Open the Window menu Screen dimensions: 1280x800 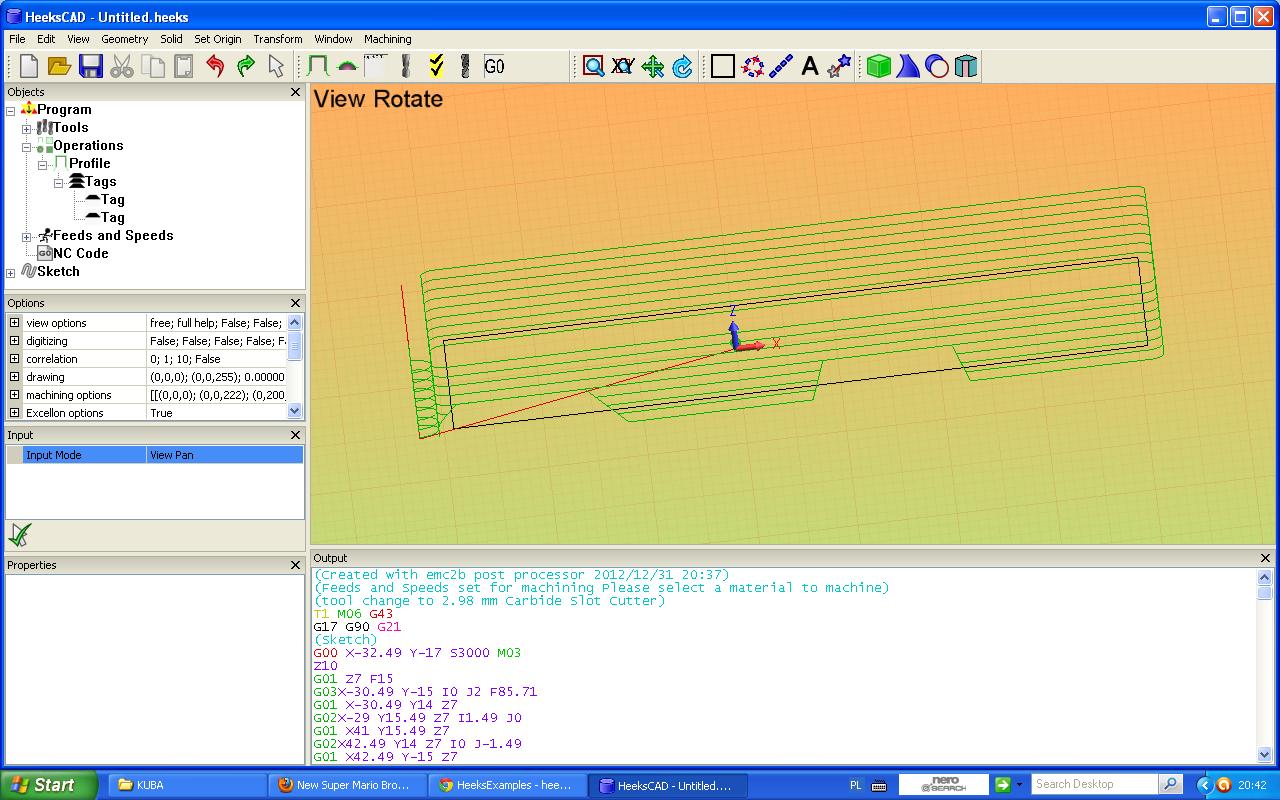coord(333,39)
